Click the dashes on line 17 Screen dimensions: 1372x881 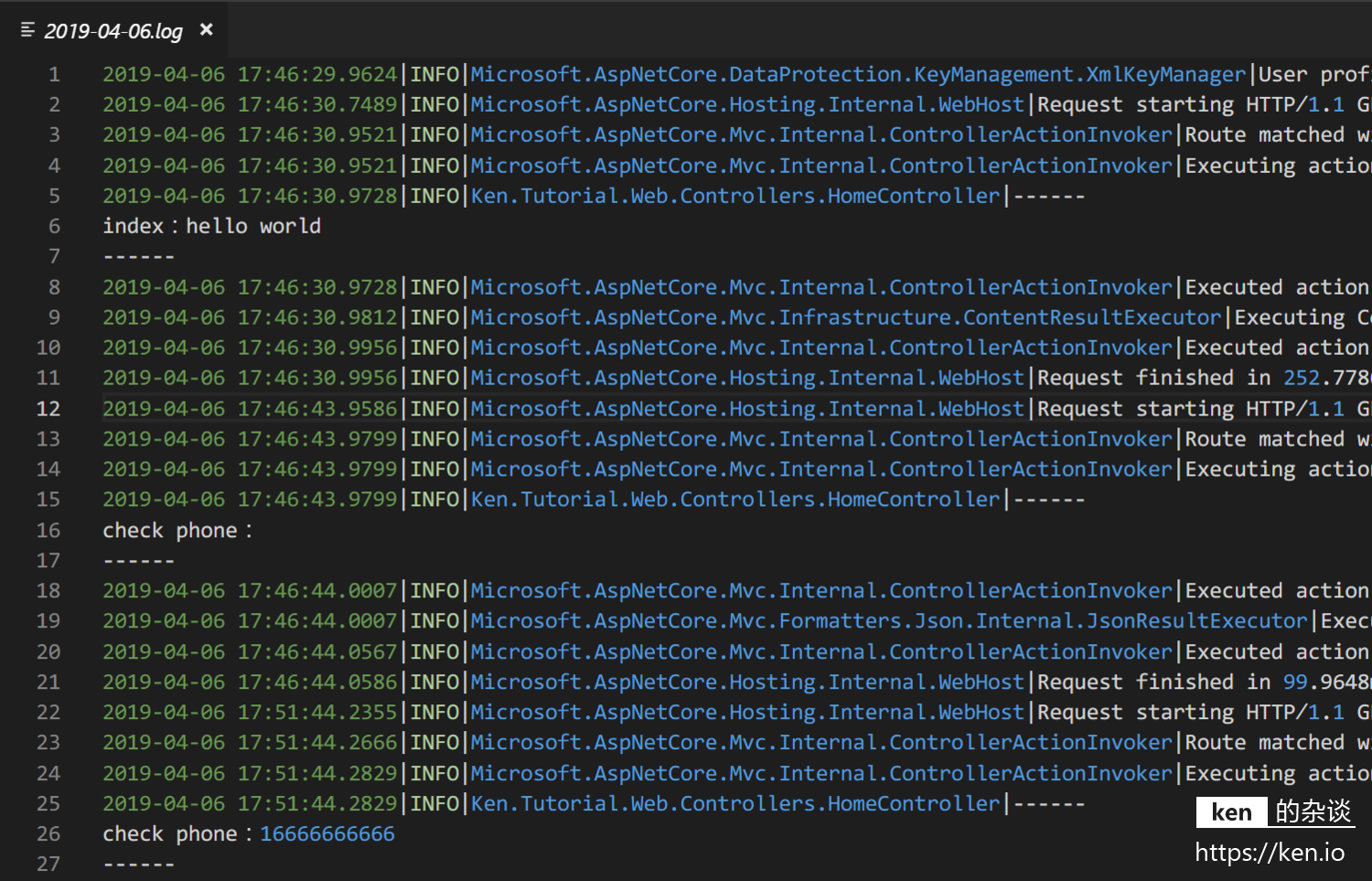coord(139,561)
